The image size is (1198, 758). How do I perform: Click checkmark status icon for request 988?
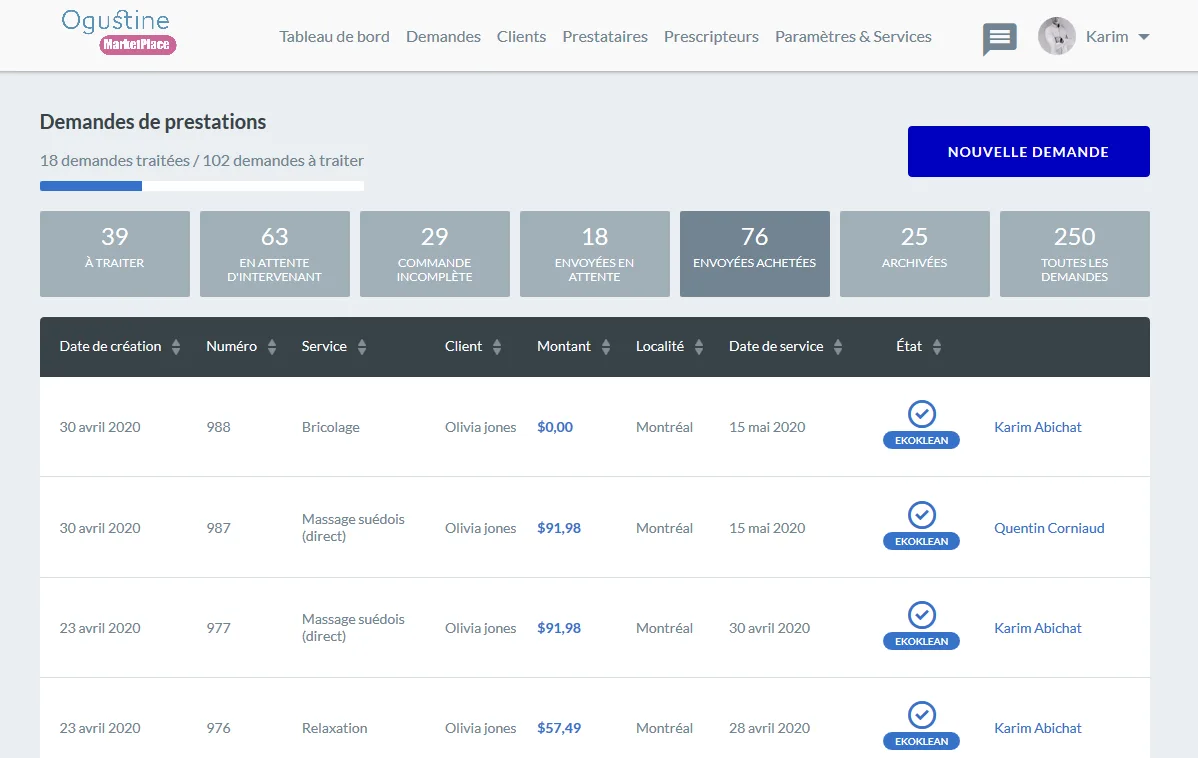point(921,413)
